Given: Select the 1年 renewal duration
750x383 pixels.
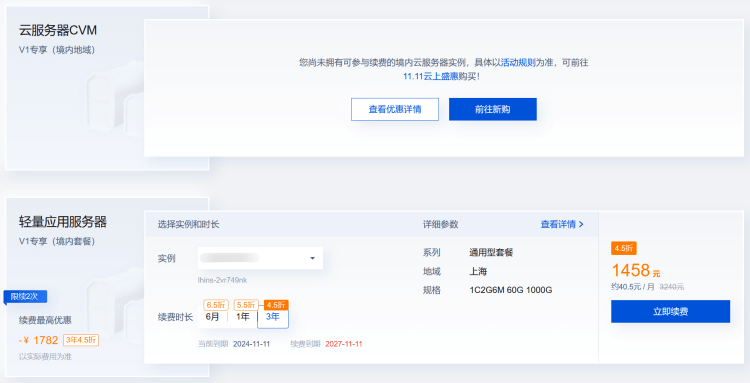Looking at the screenshot, I should click(x=243, y=317).
